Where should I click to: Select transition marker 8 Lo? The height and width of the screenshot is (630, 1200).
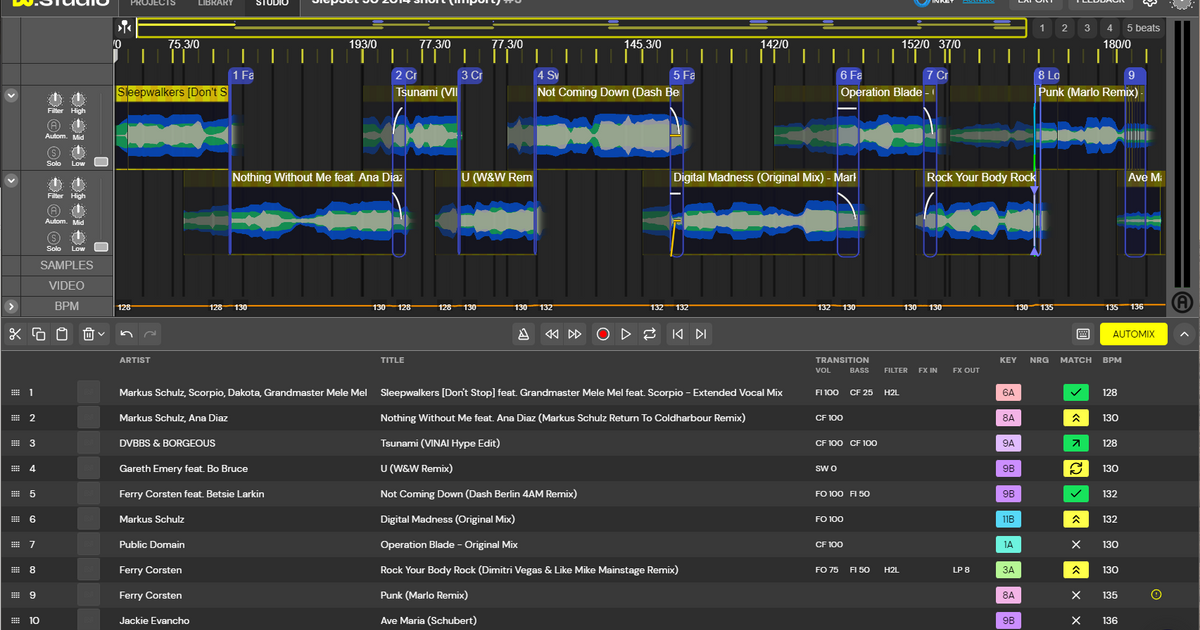click(x=1048, y=75)
